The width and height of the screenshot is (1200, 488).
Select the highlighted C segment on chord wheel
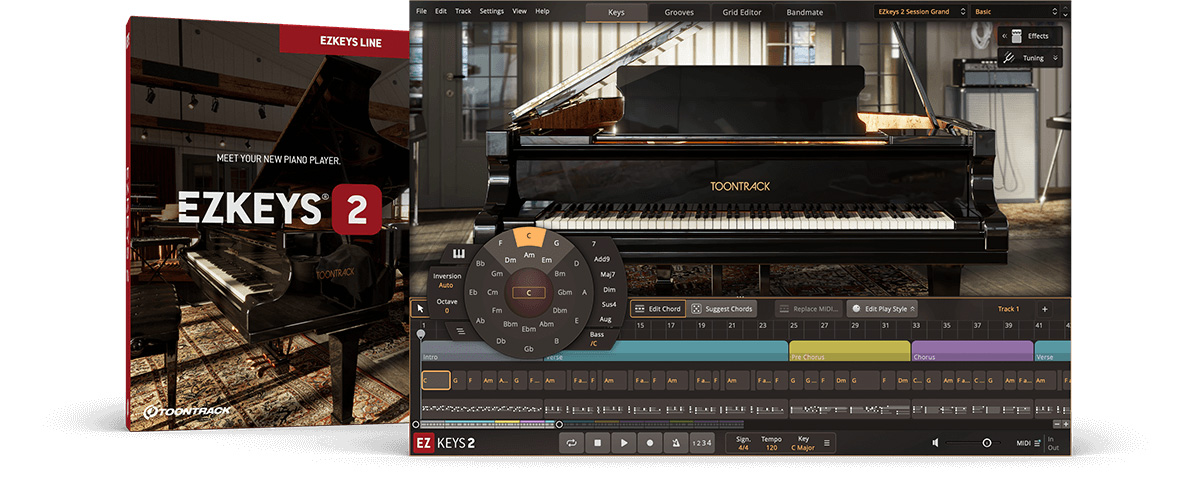[530, 237]
